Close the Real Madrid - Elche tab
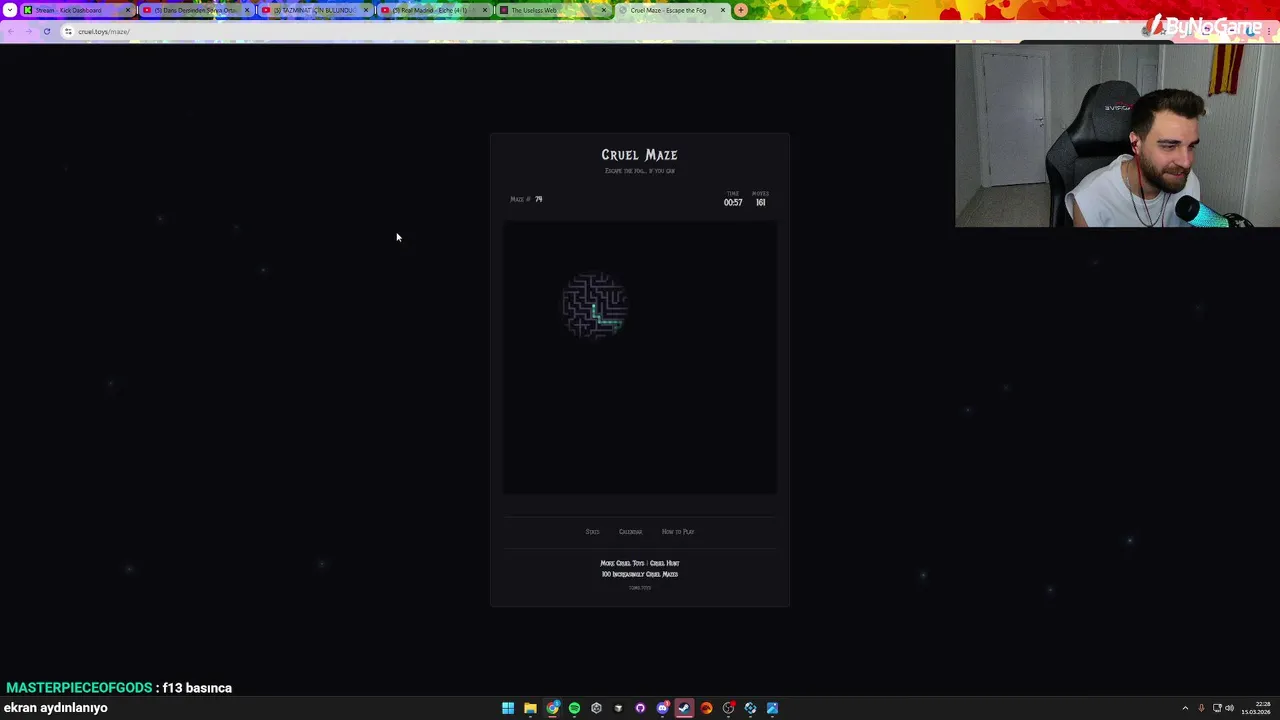Screen dimensions: 1280x720 tap(485, 10)
